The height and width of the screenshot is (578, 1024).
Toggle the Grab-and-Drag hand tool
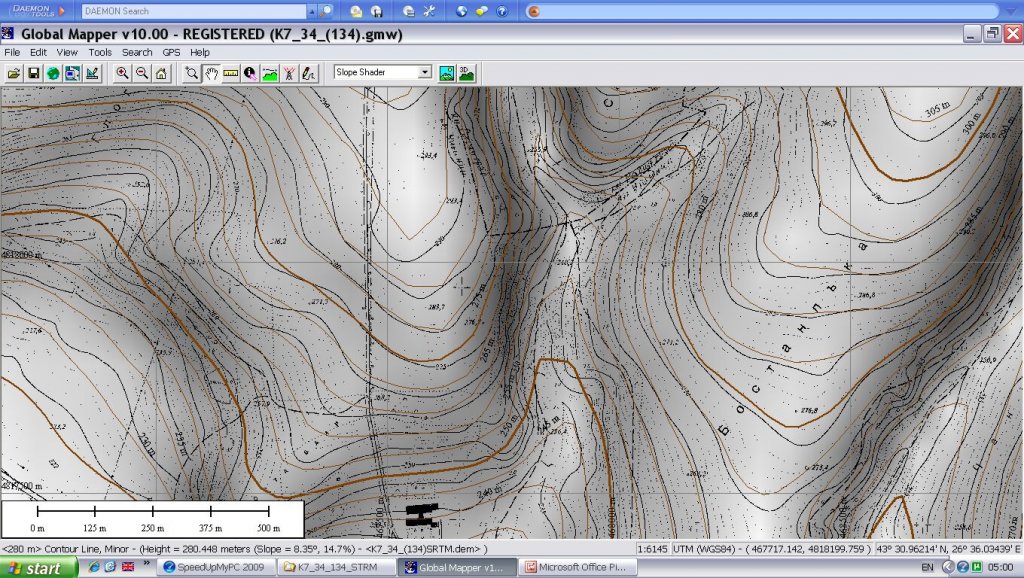coord(211,73)
